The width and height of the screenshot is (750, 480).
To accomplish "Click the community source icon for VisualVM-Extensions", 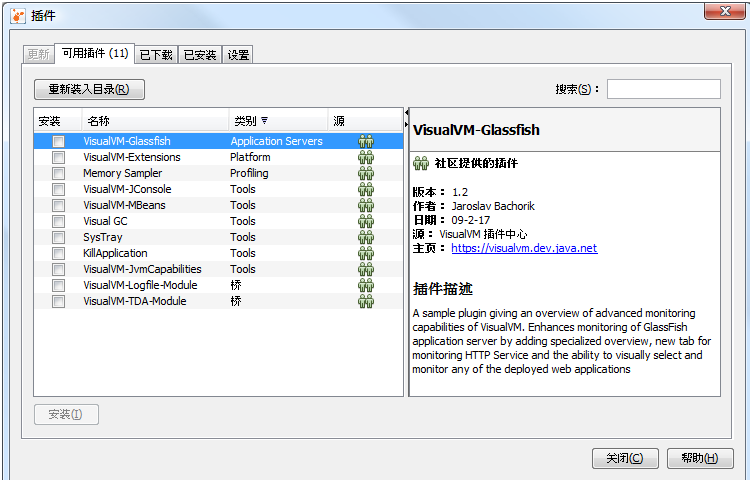I will (x=366, y=157).
